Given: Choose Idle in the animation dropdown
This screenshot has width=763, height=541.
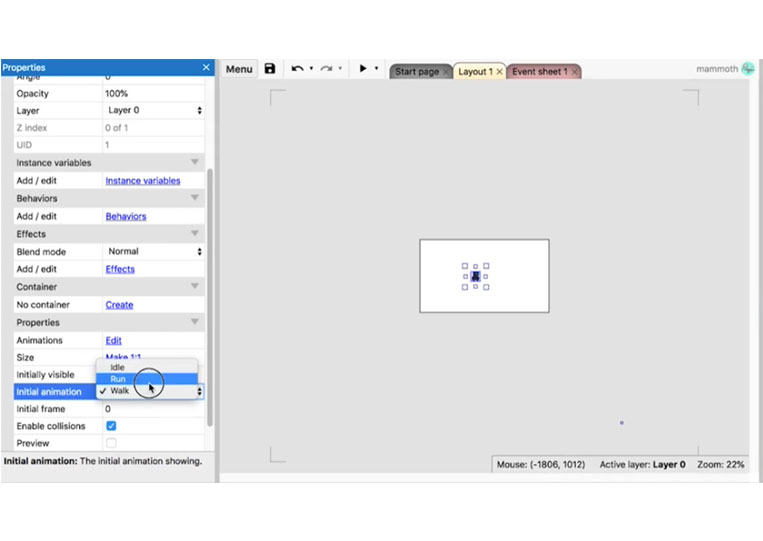Looking at the screenshot, I should [x=147, y=367].
